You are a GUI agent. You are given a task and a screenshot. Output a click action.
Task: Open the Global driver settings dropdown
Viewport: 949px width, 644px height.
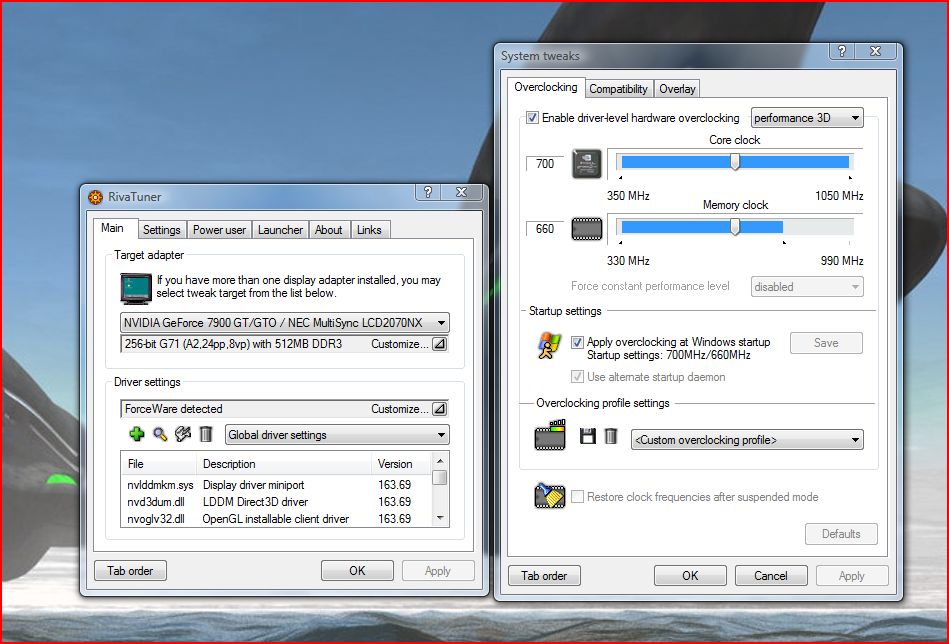point(337,435)
